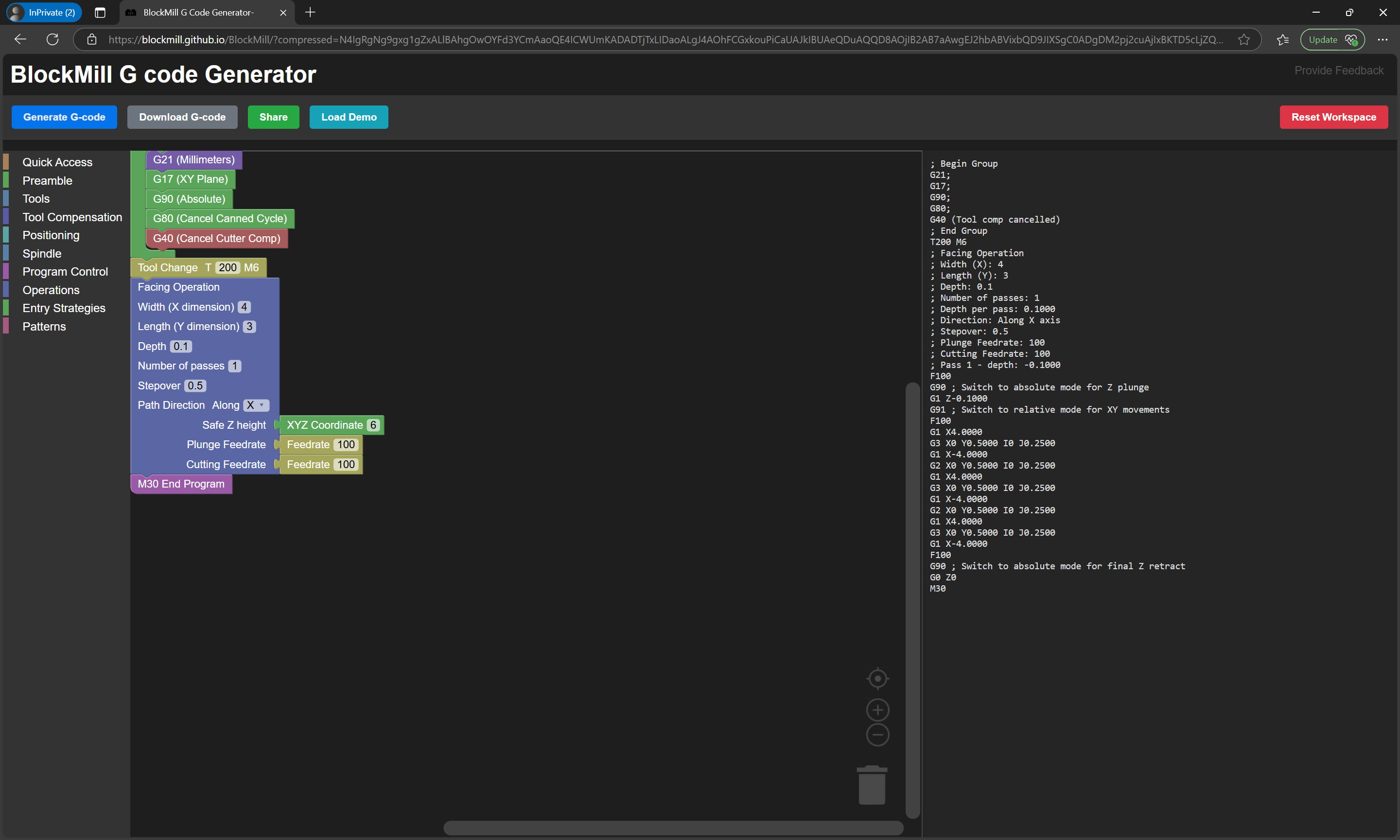Open the Favorites list icon

(1282, 40)
